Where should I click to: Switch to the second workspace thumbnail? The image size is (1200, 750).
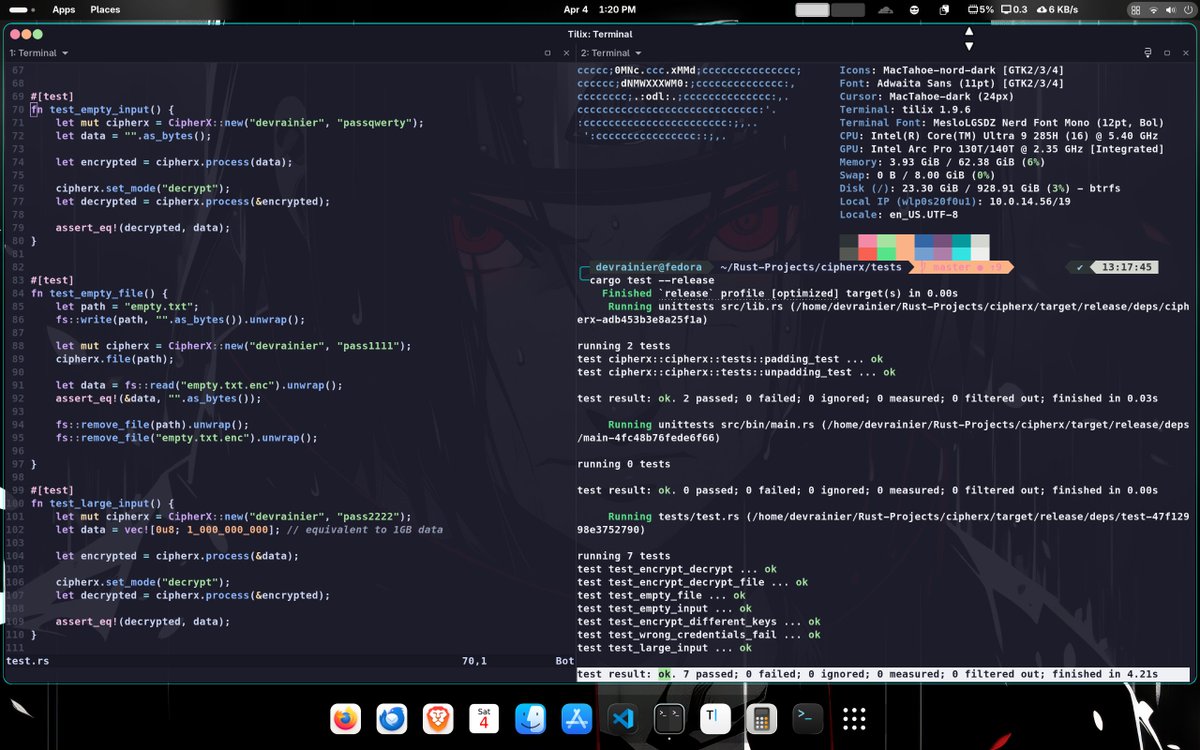point(848,10)
